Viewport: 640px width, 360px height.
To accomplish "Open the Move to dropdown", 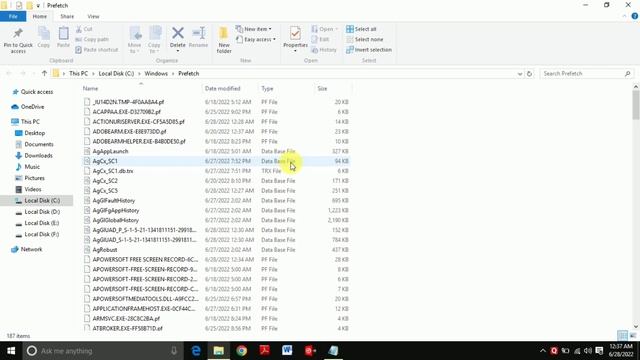I will [134, 40].
